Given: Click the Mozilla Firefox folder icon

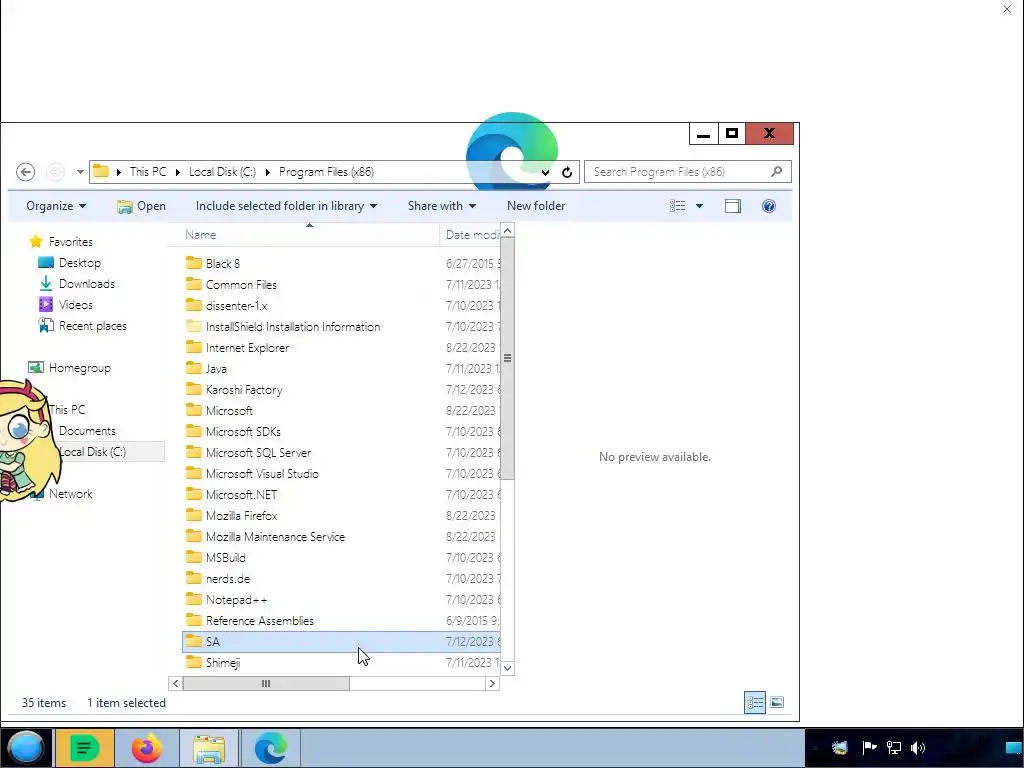Looking at the screenshot, I should [193, 515].
